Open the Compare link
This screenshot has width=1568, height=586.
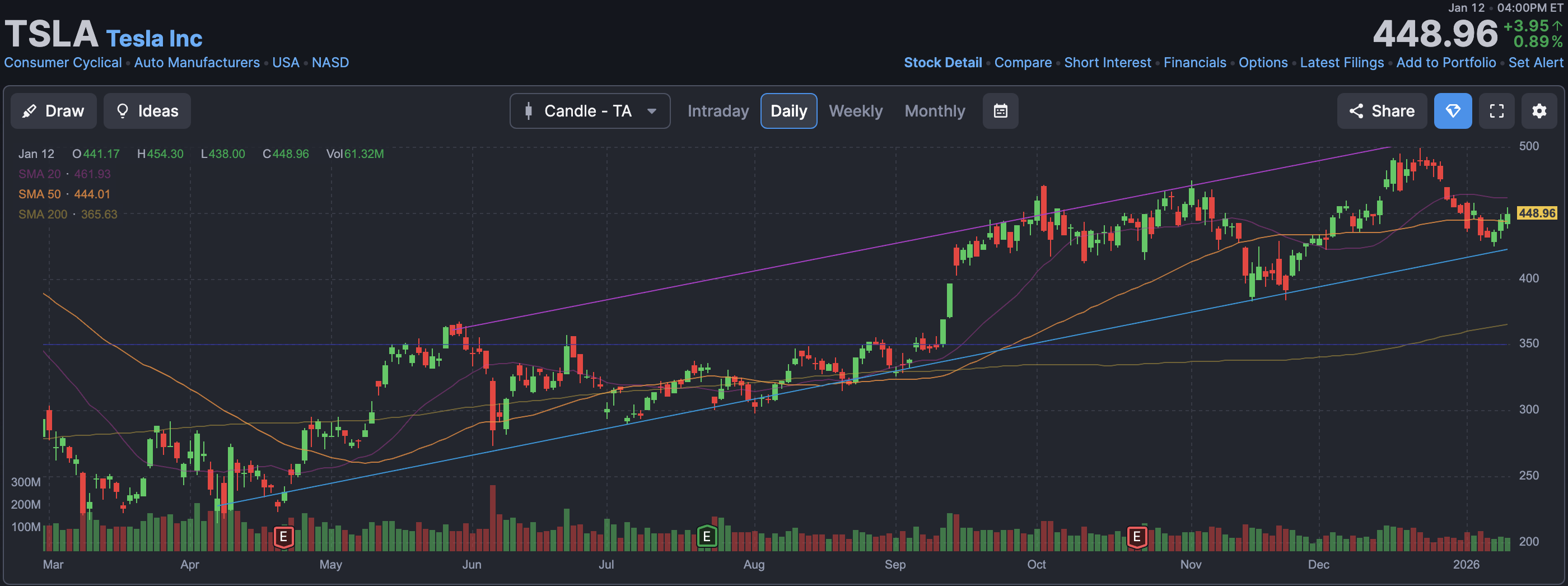point(1022,62)
